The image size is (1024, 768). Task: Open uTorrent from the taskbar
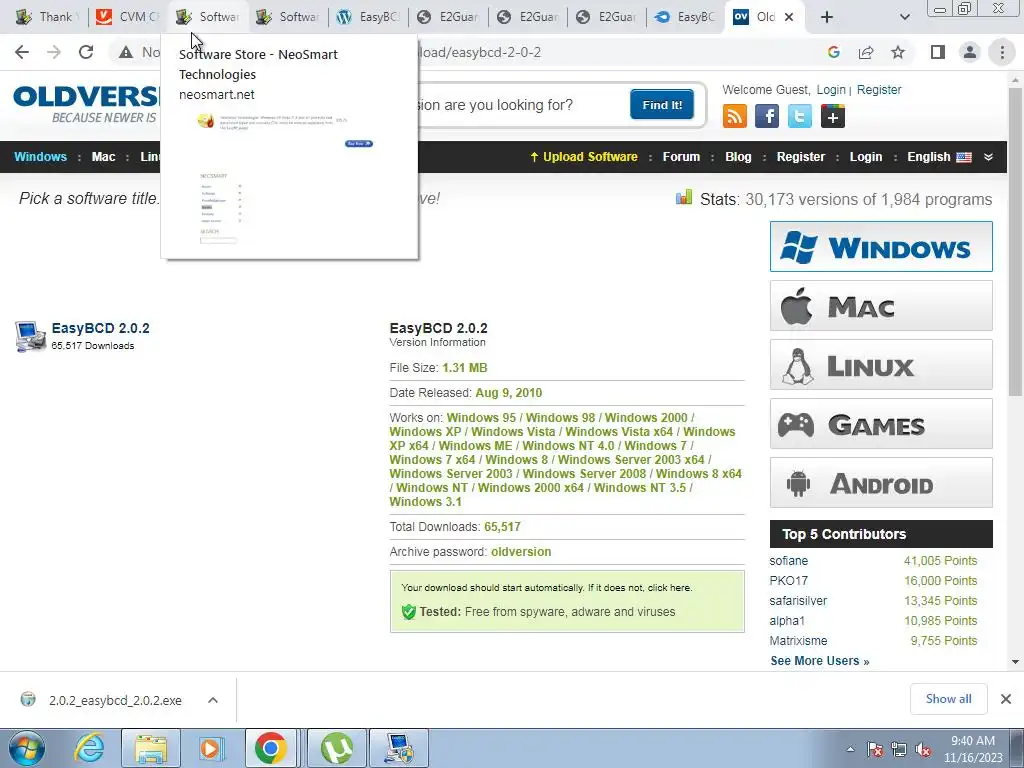tap(336, 748)
